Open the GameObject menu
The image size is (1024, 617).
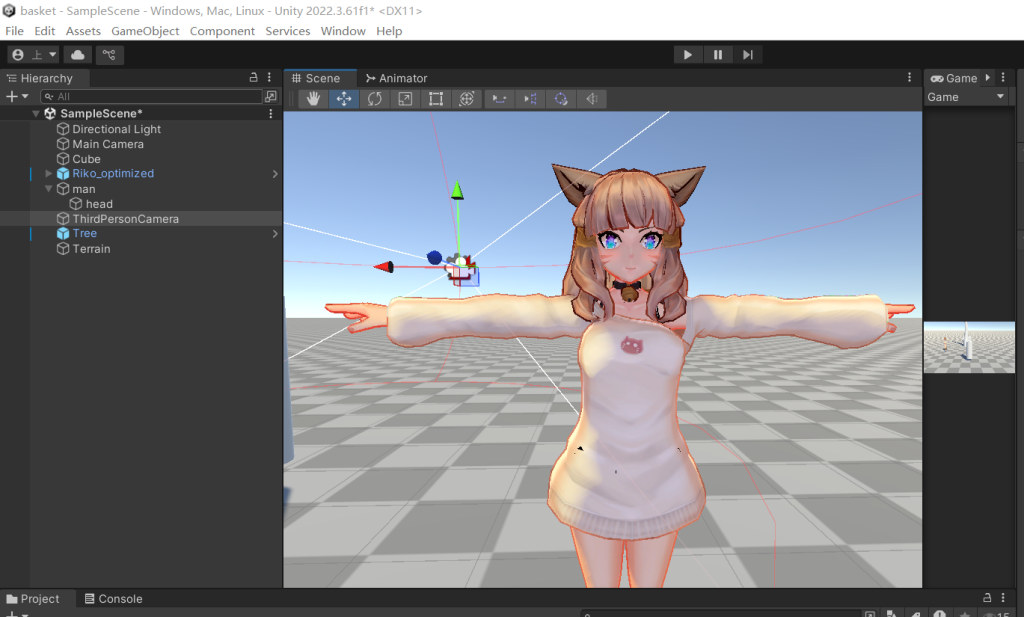tap(145, 31)
